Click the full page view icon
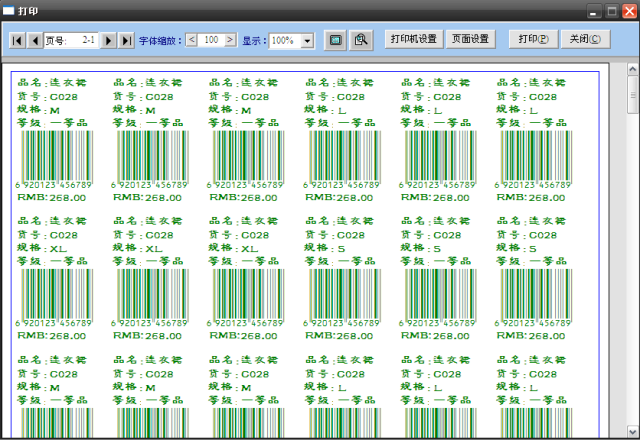640x440 pixels. (335, 40)
